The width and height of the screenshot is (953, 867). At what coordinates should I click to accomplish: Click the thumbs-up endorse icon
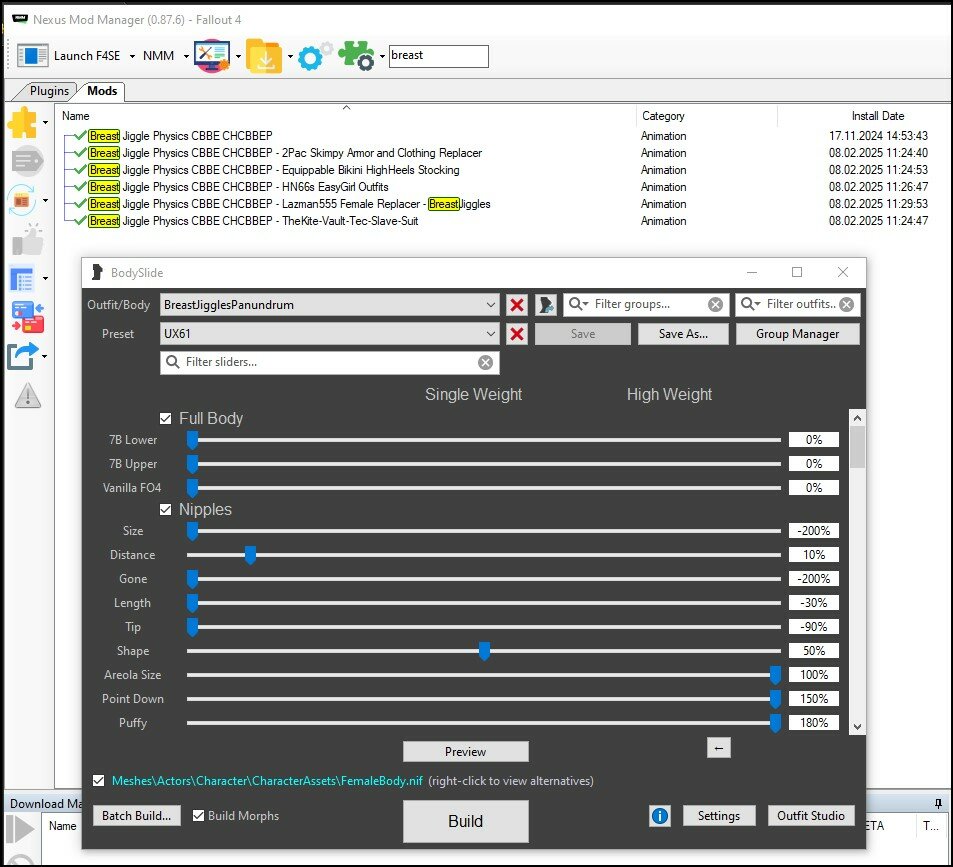(27, 239)
